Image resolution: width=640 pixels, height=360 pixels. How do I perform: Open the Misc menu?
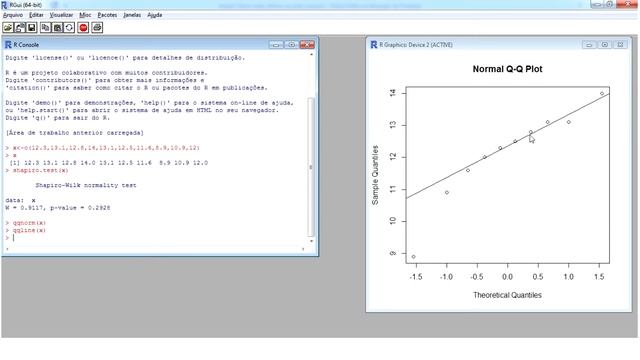click(x=85, y=15)
